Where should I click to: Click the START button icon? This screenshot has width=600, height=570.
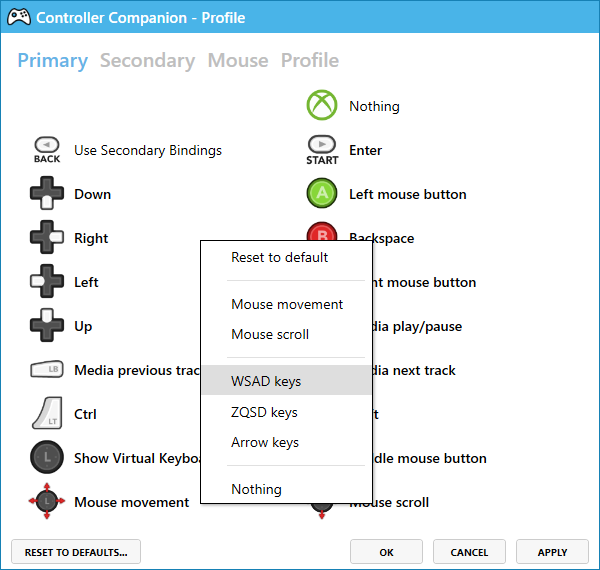pos(322,150)
